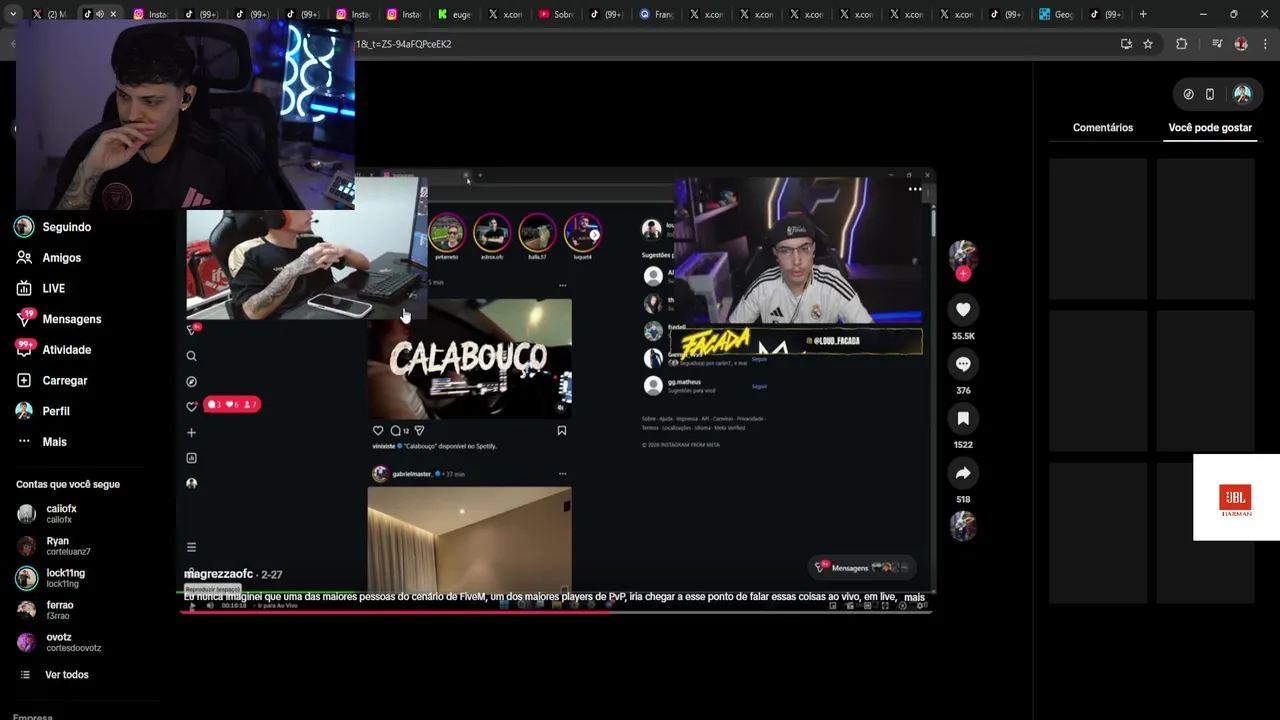Go to Amigos in the sidebar
Image resolution: width=1280 pixels, height=720 pixels.
click(48, 258)
